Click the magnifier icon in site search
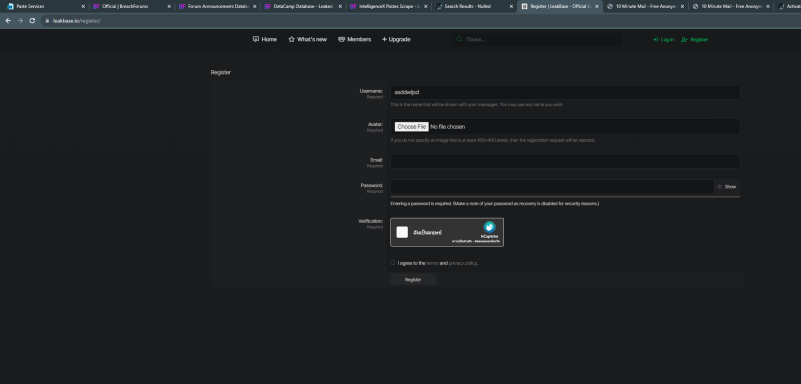This screenshot has height=384, width=801. (459, 39)
